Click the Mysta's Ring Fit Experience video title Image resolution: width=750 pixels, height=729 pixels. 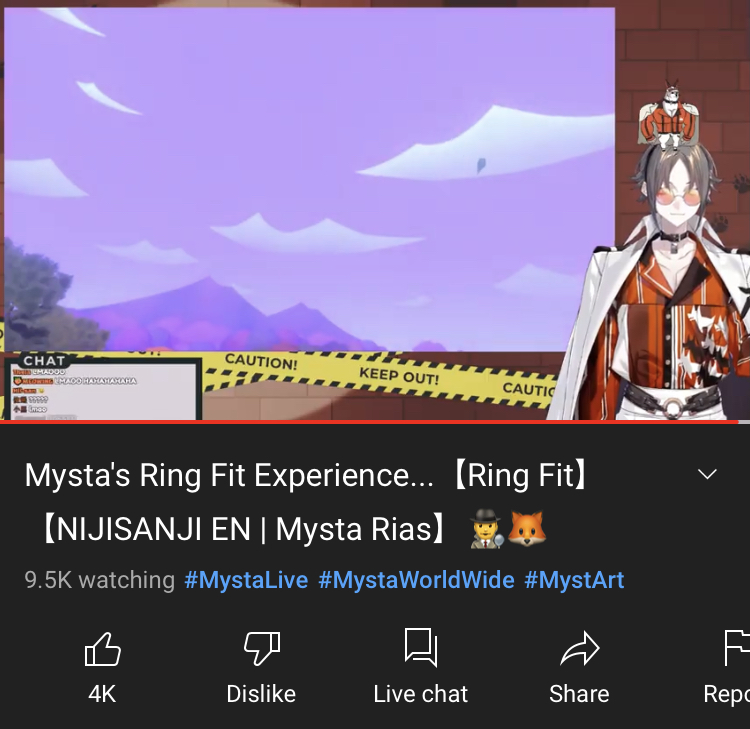(x=306, y=502)
